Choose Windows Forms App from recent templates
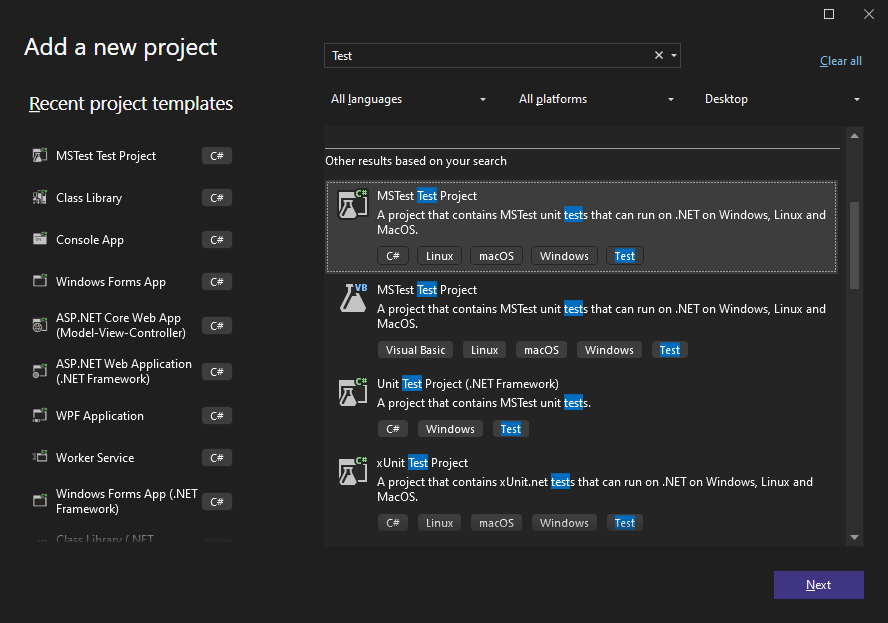Image resolution: width=888 pixels, height=623 pixels. 110,281
